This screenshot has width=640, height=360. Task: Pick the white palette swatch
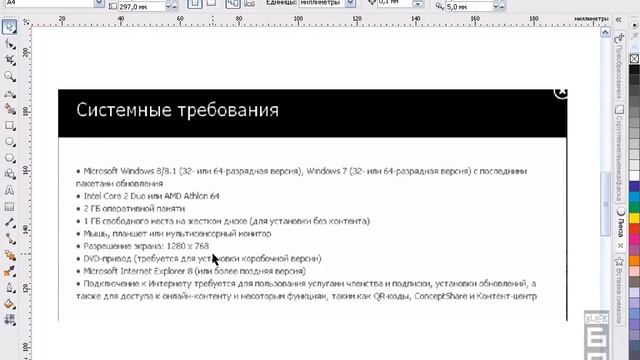coord(634,176)
